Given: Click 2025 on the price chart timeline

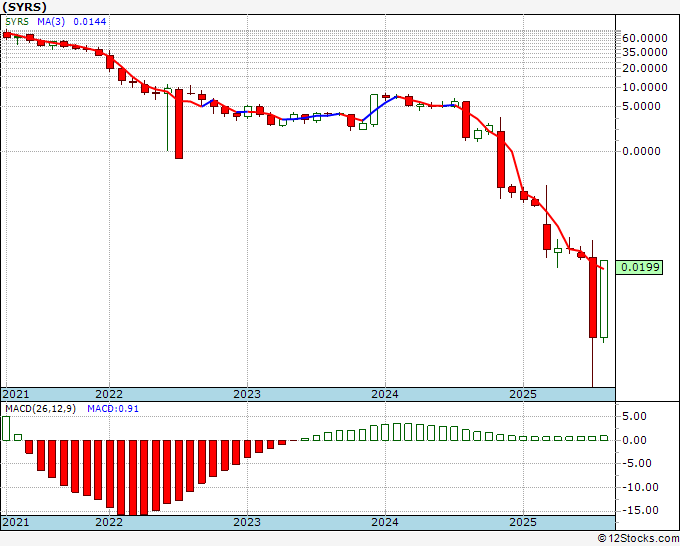Looking at the screenshot, I should (523, 394).
